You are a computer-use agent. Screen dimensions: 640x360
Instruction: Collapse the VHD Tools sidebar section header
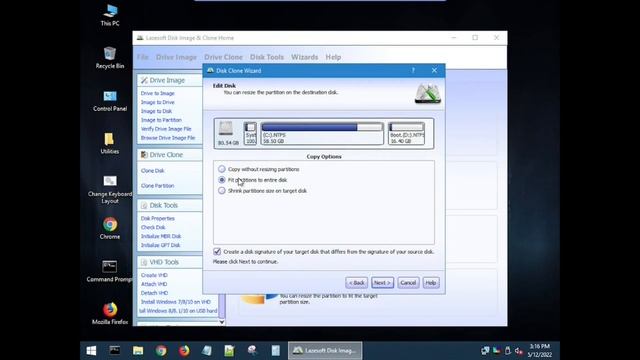(x=170, y=262)
